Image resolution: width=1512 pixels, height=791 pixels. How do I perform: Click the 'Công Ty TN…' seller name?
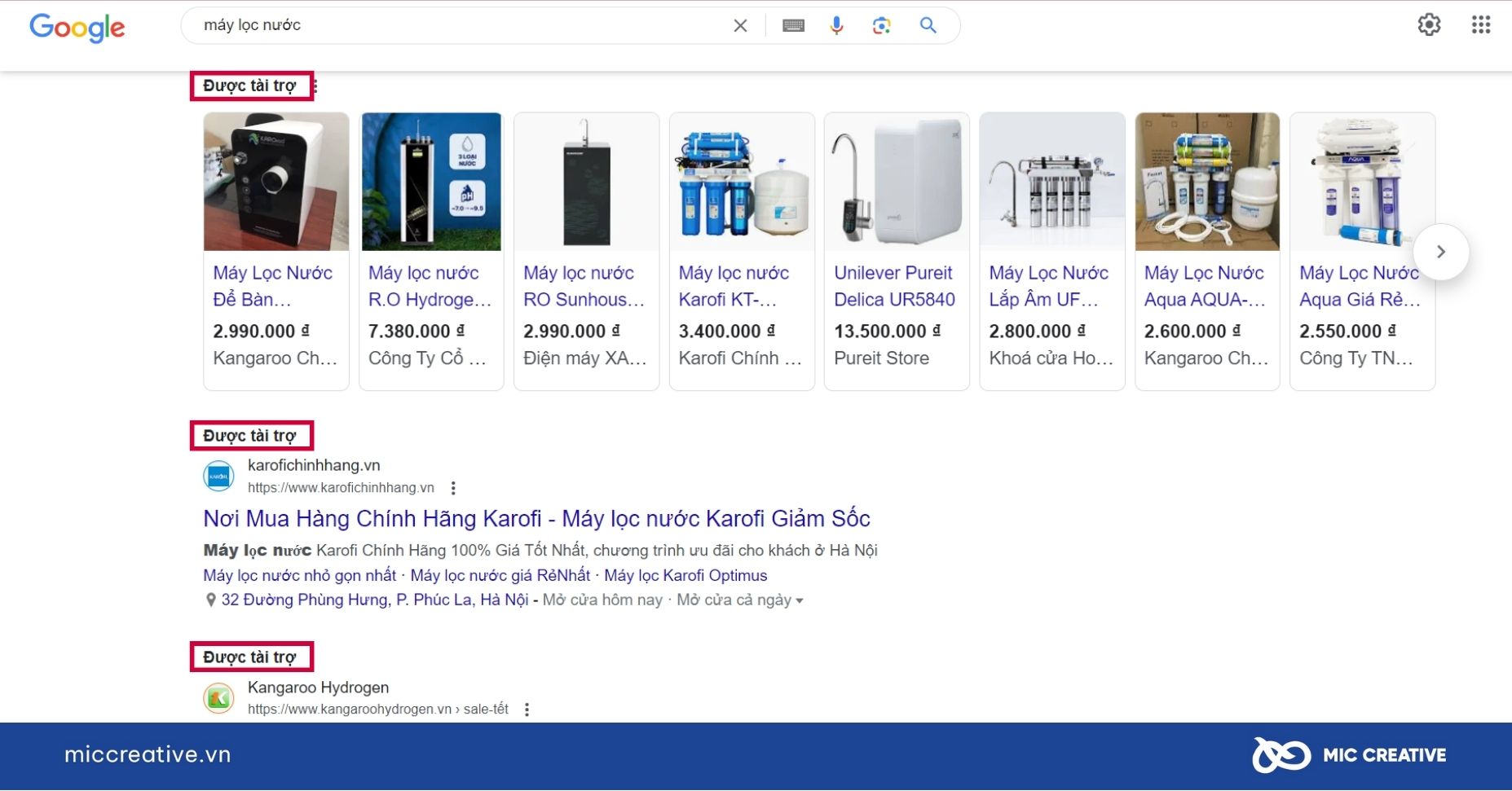tap(1356, 358)
